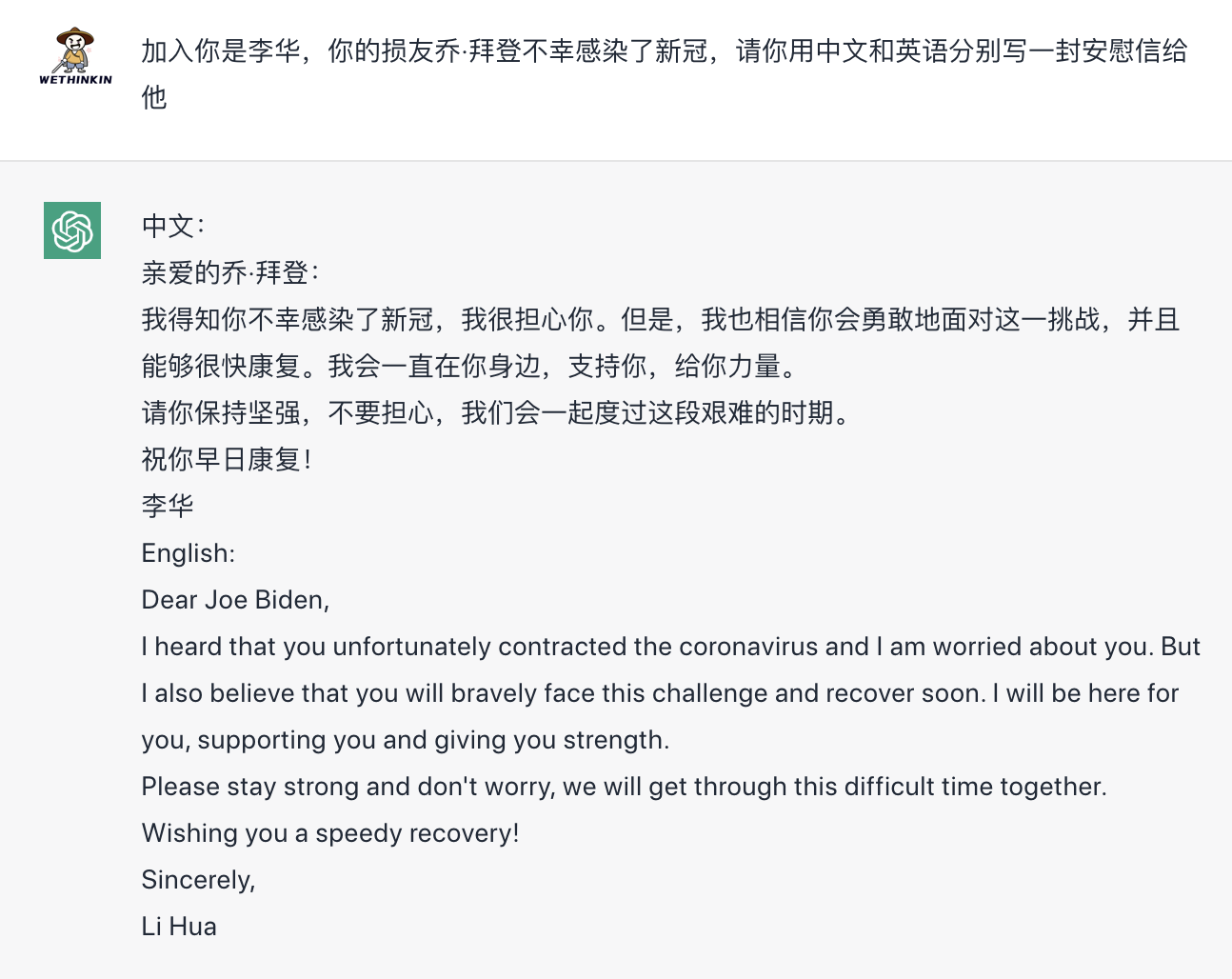This screenshot has width=1232, height=979.
Task: Click the '祝你早日康复!' line
Action: (227, 459)
